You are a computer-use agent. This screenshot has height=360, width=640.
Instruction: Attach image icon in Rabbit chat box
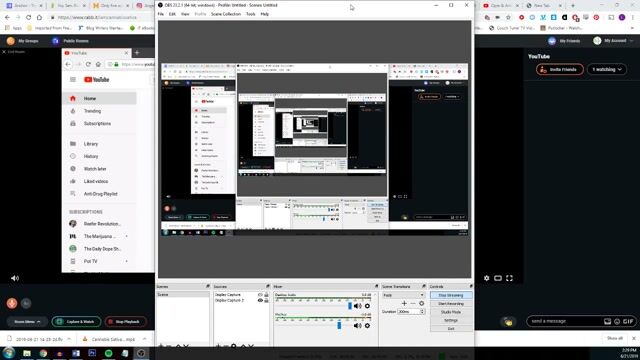coord(607,321)
